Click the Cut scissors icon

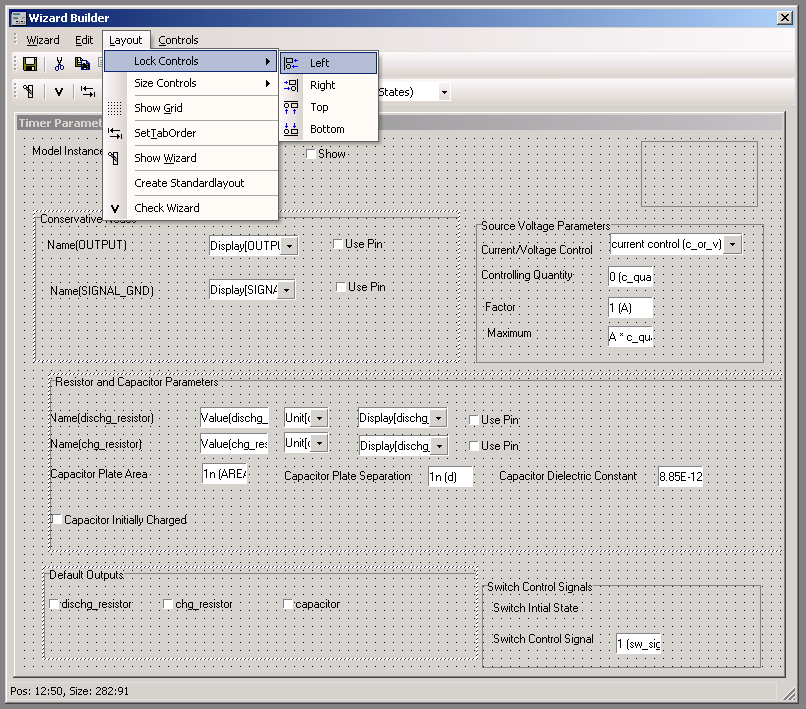(x=59, y=64)
